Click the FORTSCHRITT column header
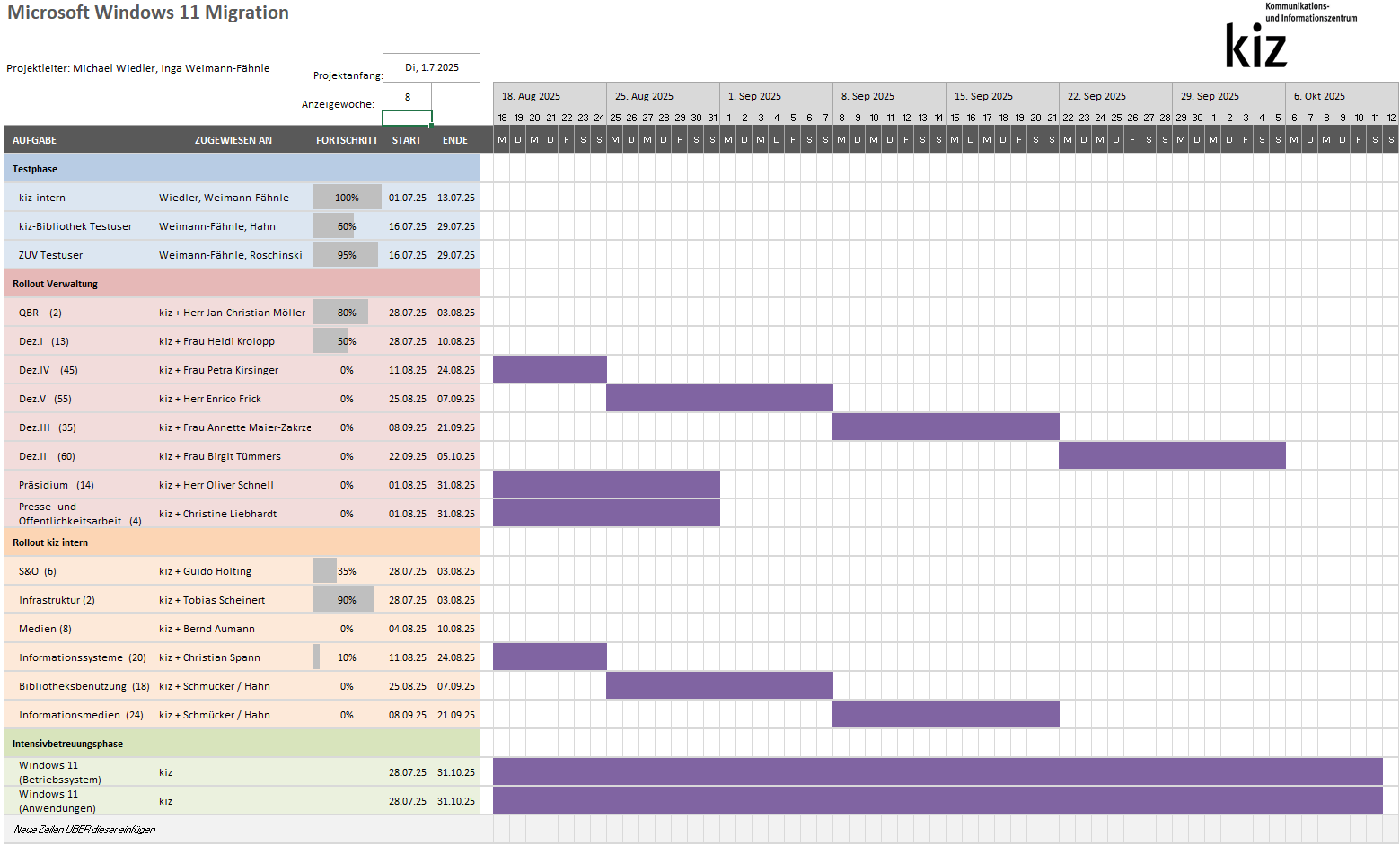The height and width of the screenshot is (846, 1400). pos(347,140)
